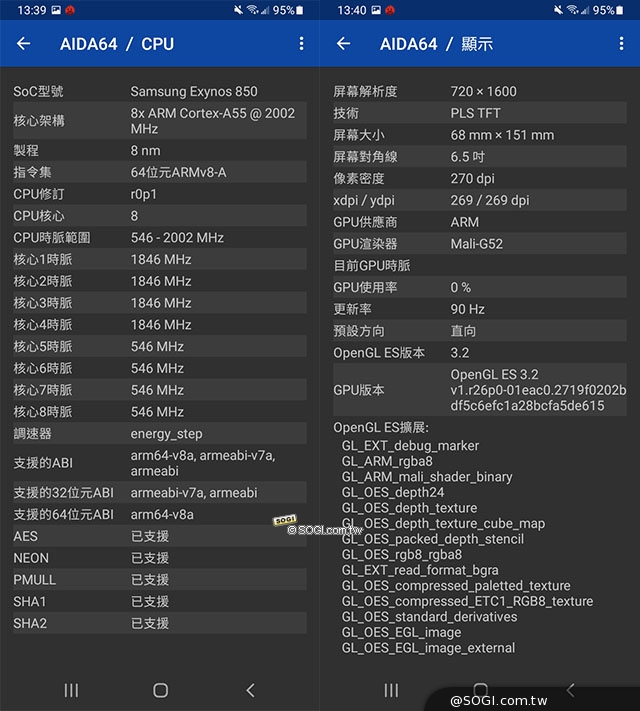Select the GL_OES_compressed_ETC1_RGB8_texture extension
Screen dimensions: 640x711
coord(467,601)
